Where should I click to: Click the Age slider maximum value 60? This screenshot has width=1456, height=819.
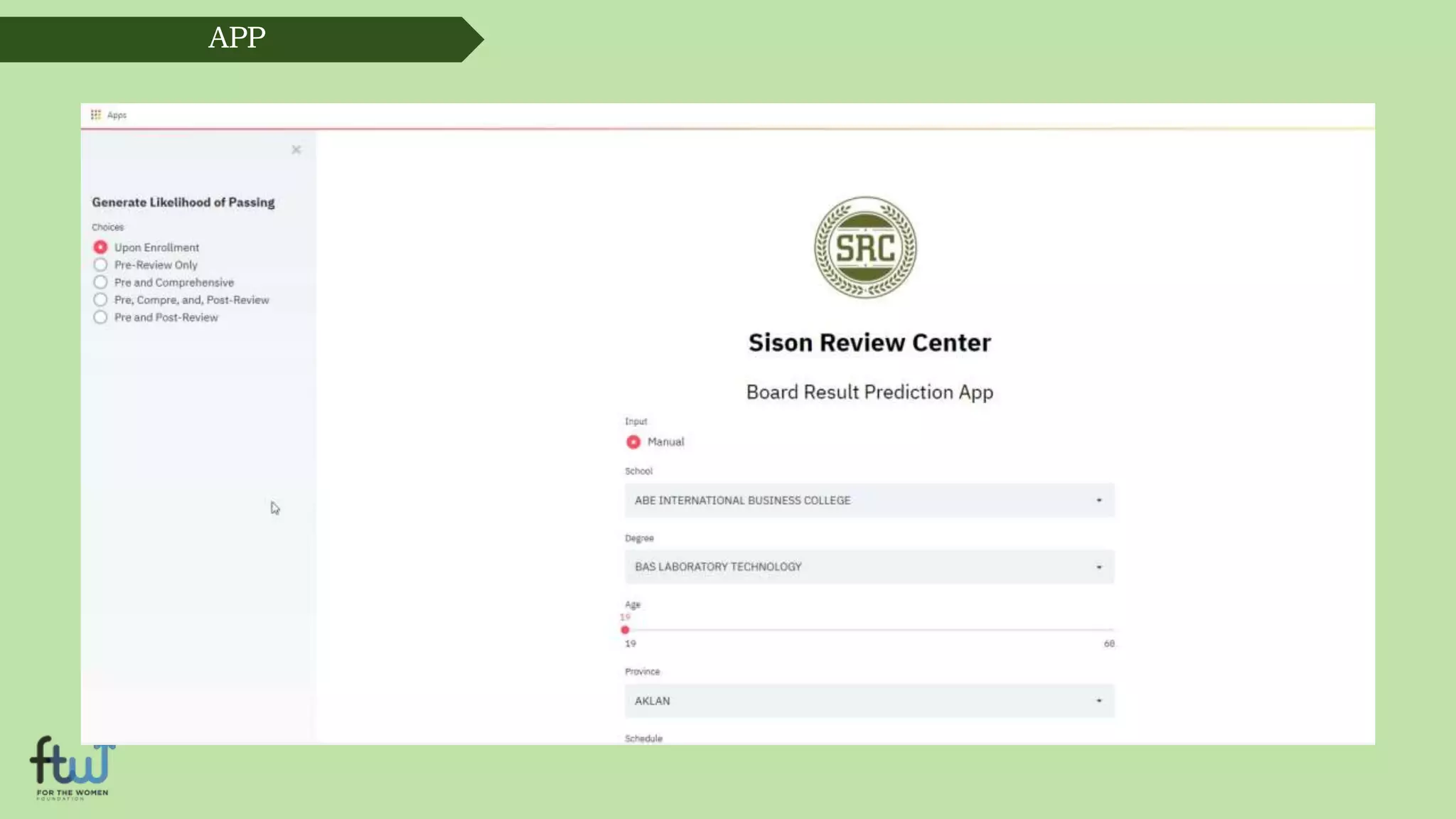tap(1109, 643)
